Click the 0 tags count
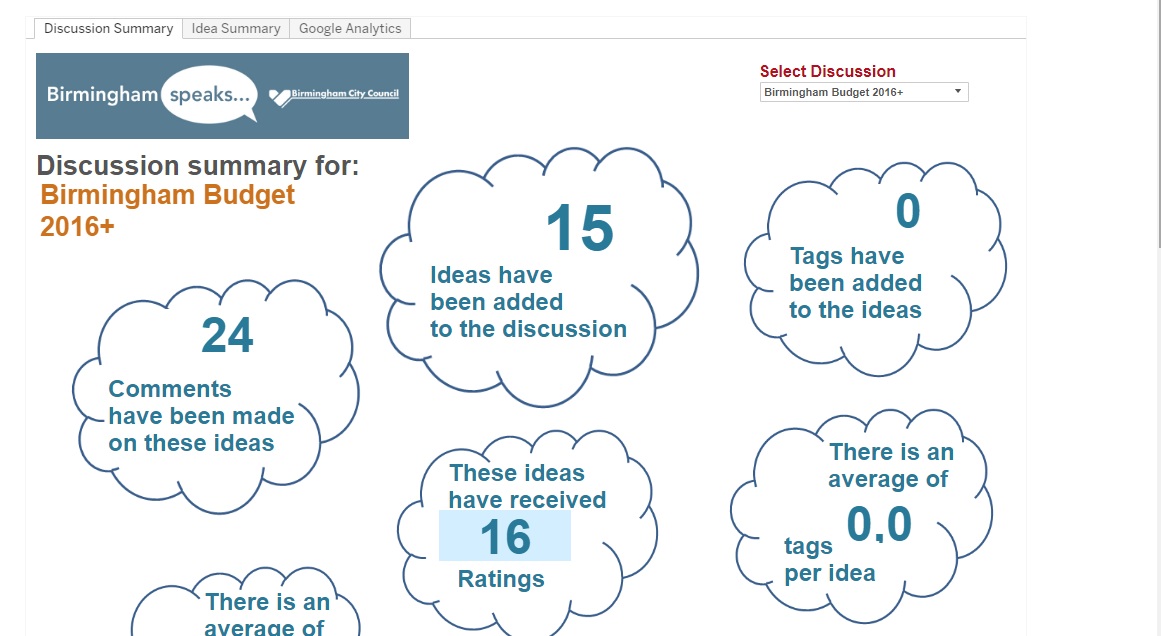This screenshot has height=636, width=1161. pyautogui.click(x=908, y=211)
